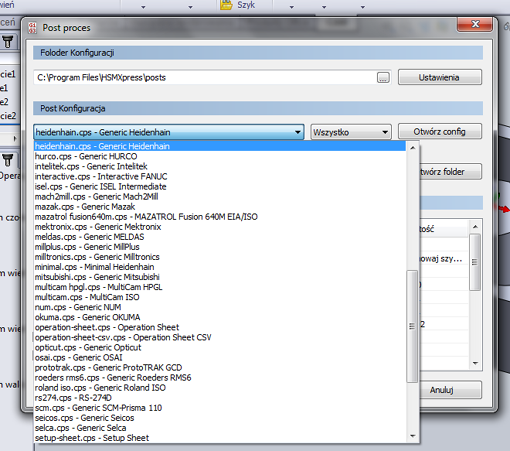
Task: Click the properties table scroll up arrow
Action: tap(475, 227)
